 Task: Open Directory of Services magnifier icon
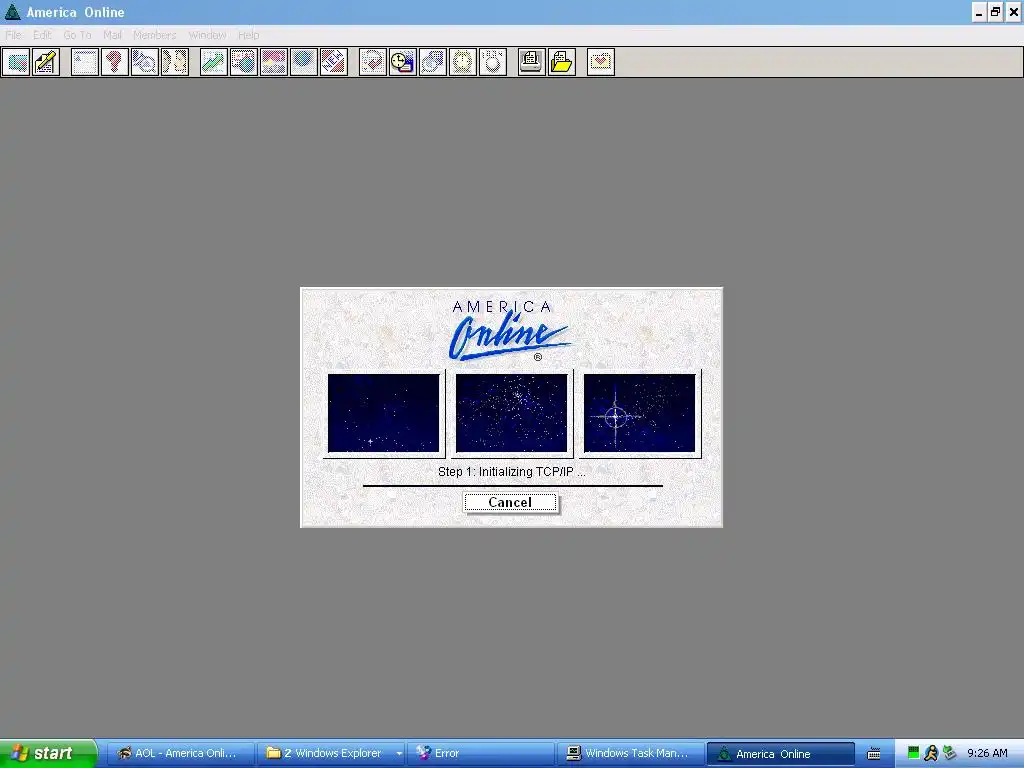pyautogui.click(x=145, y=62)
